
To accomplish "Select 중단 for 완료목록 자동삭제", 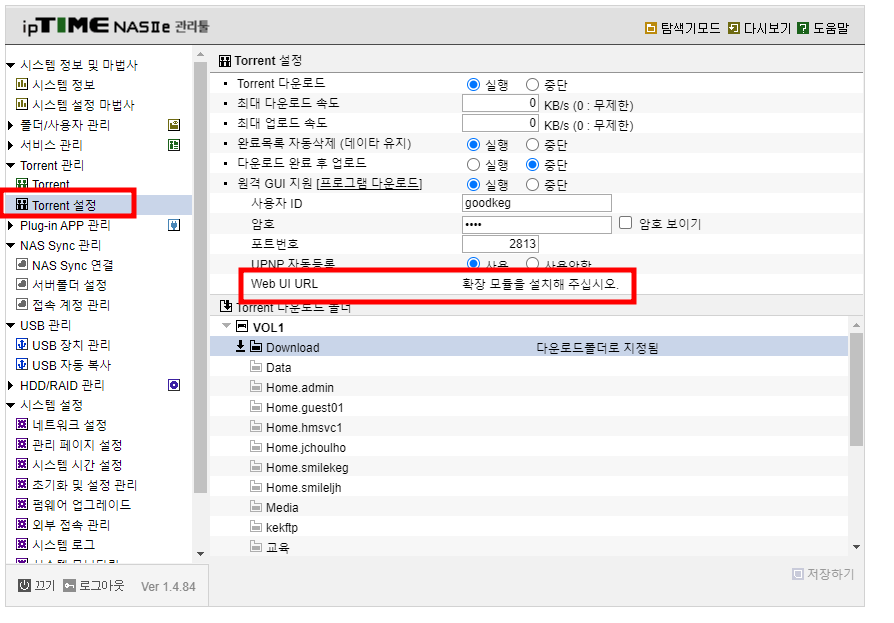I will coord(532,145).
